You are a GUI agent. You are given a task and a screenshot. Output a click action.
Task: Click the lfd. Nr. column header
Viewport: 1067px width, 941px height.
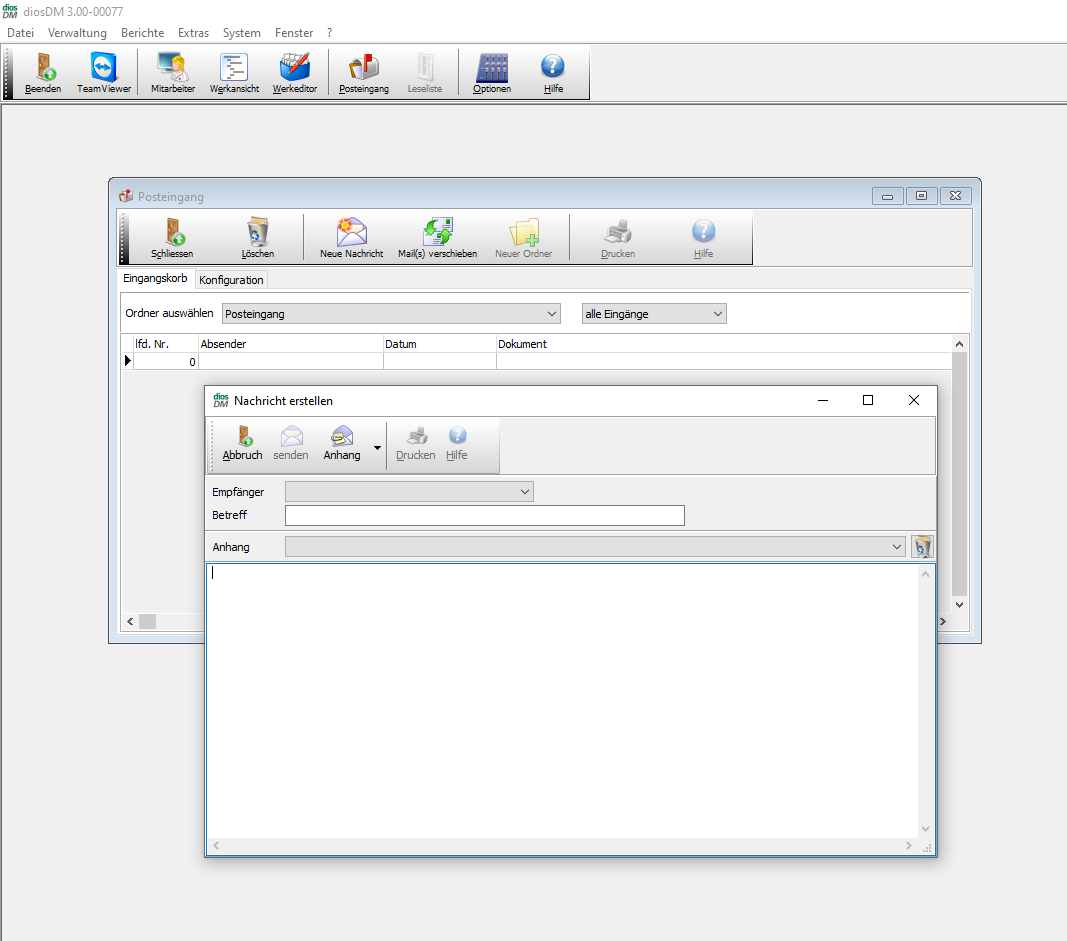[165, 344]
